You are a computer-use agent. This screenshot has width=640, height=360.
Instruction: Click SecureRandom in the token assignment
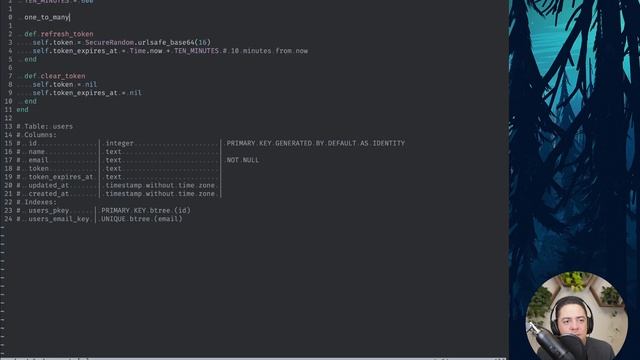109,42
